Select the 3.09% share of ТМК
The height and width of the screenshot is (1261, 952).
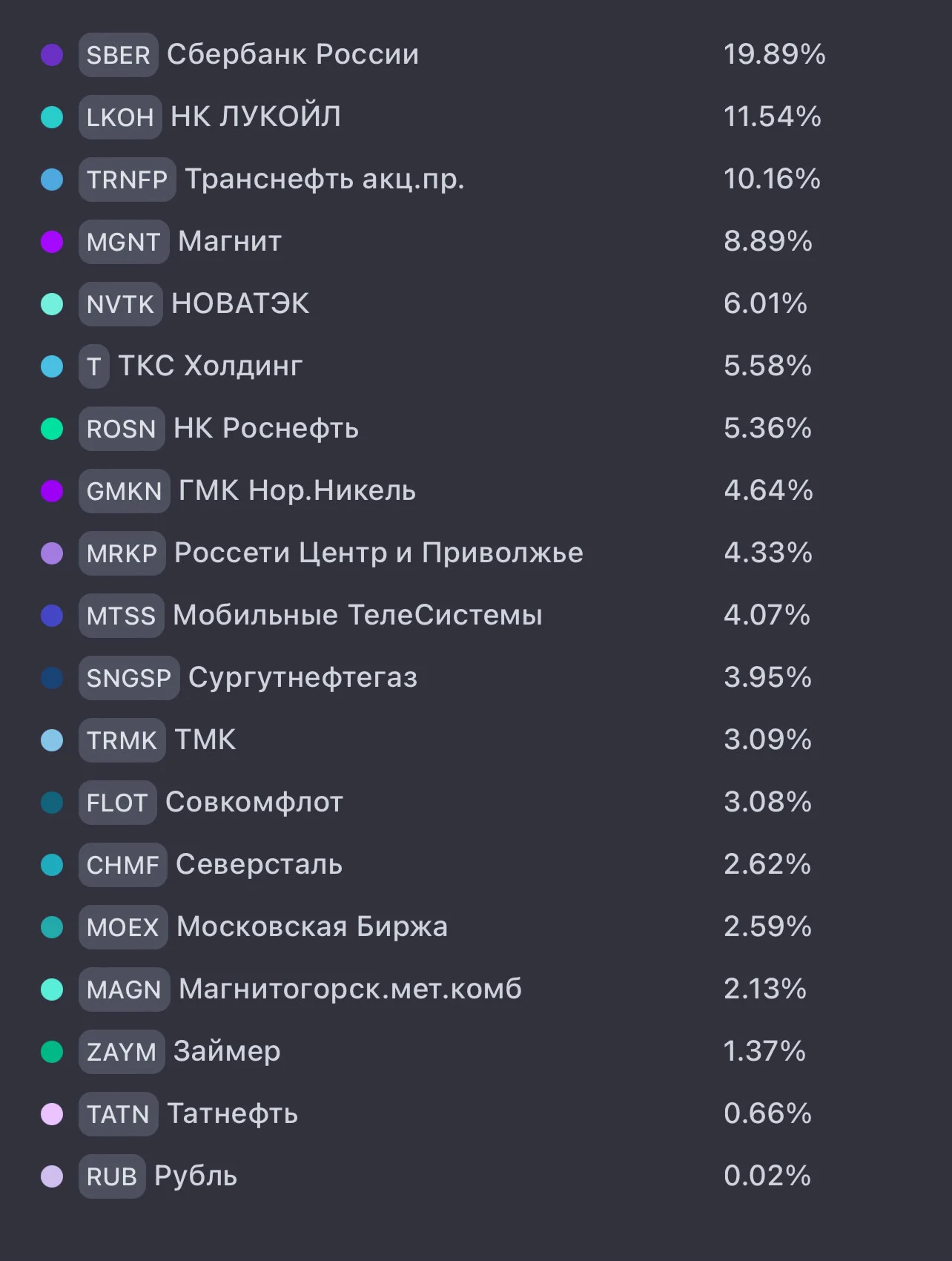point(767,740)
